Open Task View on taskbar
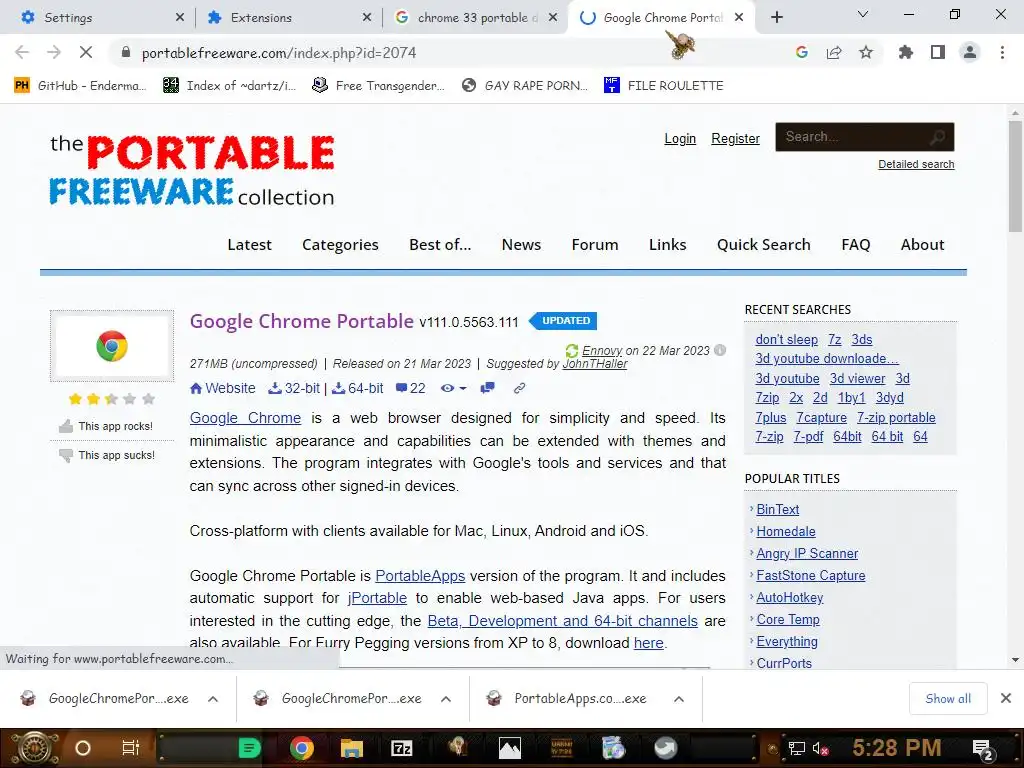The height and width of the screenshot is (768, 1024). 131,748
